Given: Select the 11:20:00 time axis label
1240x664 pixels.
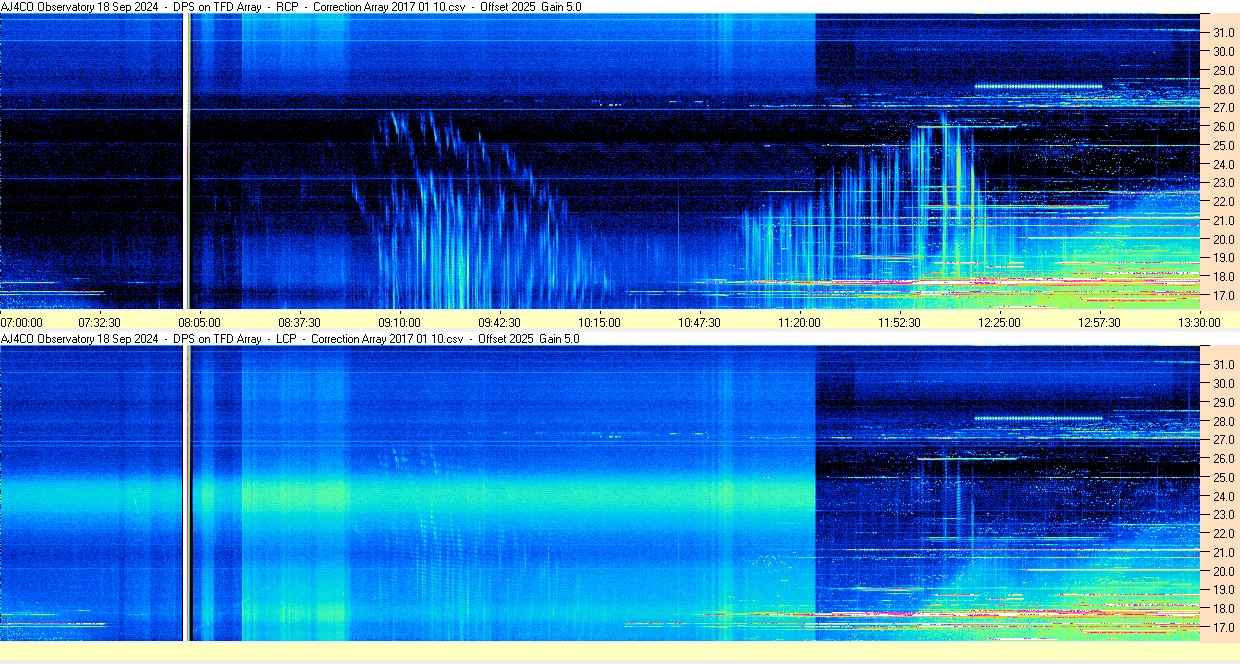Looking at the screenshot, I should tap(799, 322).
